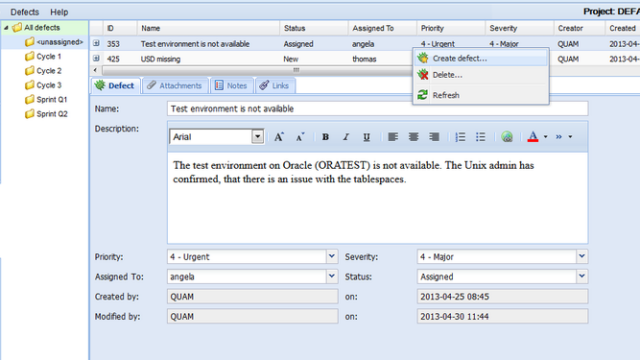Click the modified date 2013-04-30 11:44 field
This screenshot has width=640, height=360.
502,316
